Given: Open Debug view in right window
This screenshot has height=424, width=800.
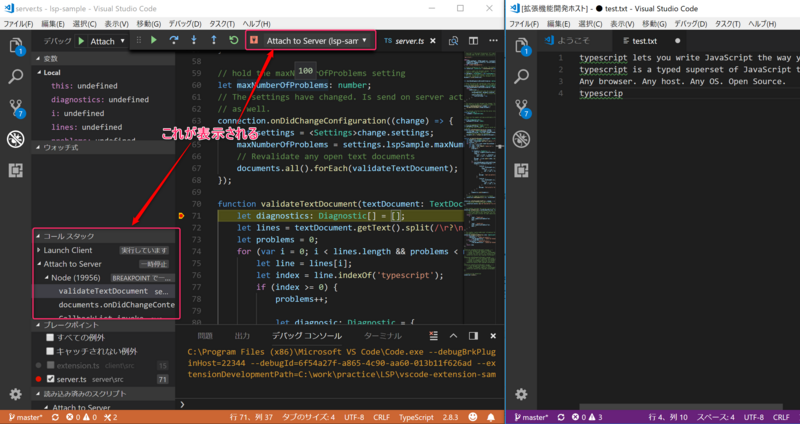Looking at the screenshot, I should (x=521, y=139).
